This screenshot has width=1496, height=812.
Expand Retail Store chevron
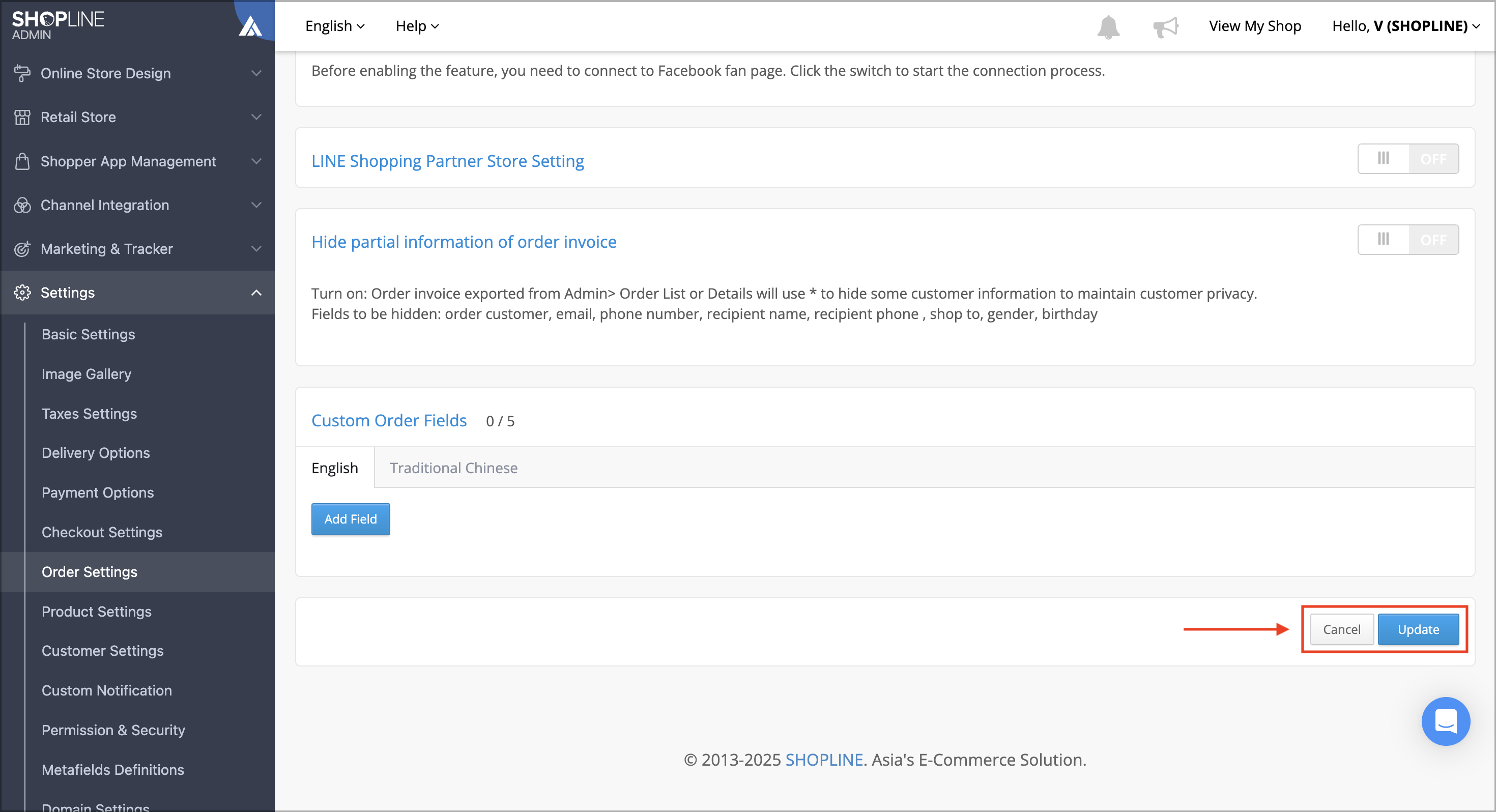256,118
